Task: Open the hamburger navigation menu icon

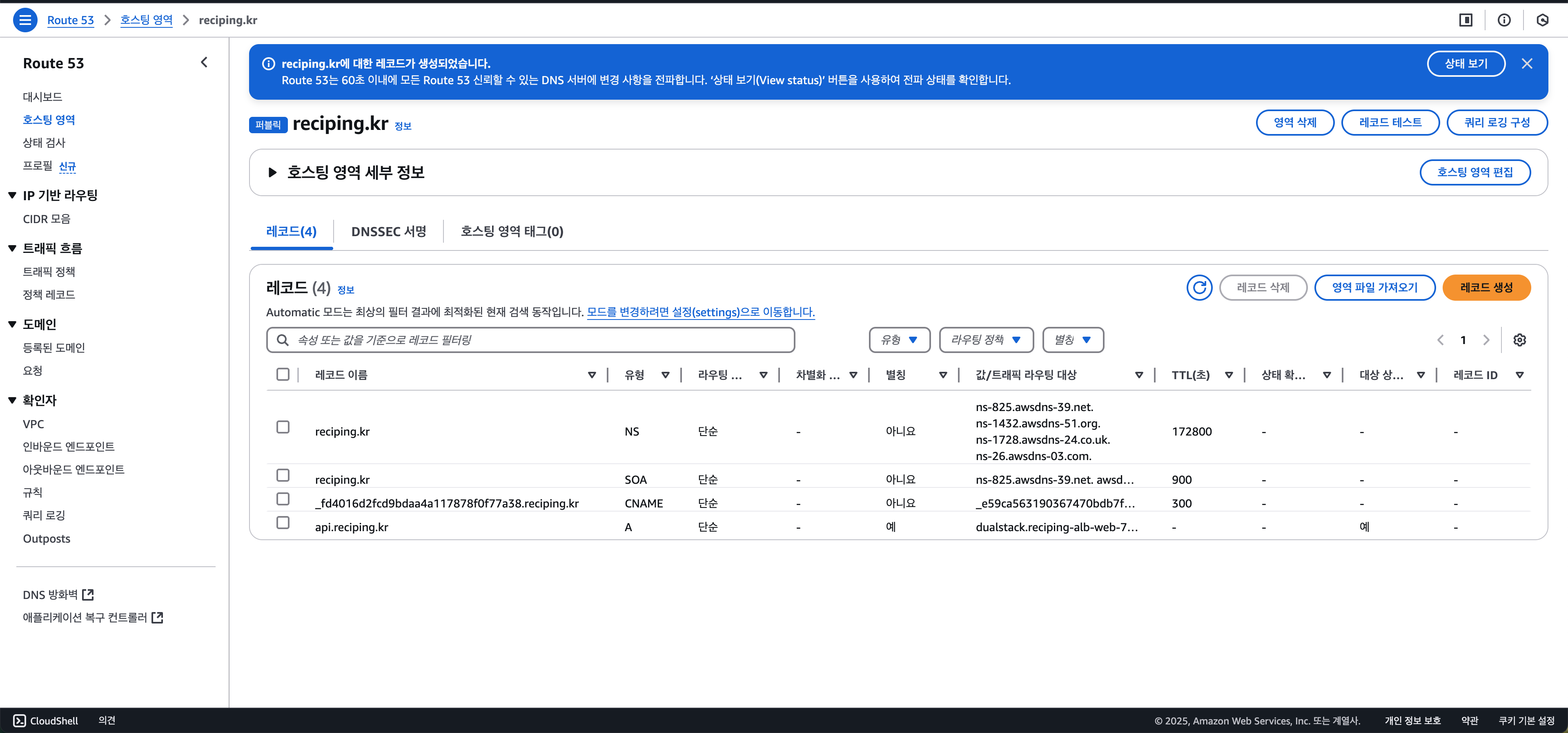Action: [x=25, y=20]
